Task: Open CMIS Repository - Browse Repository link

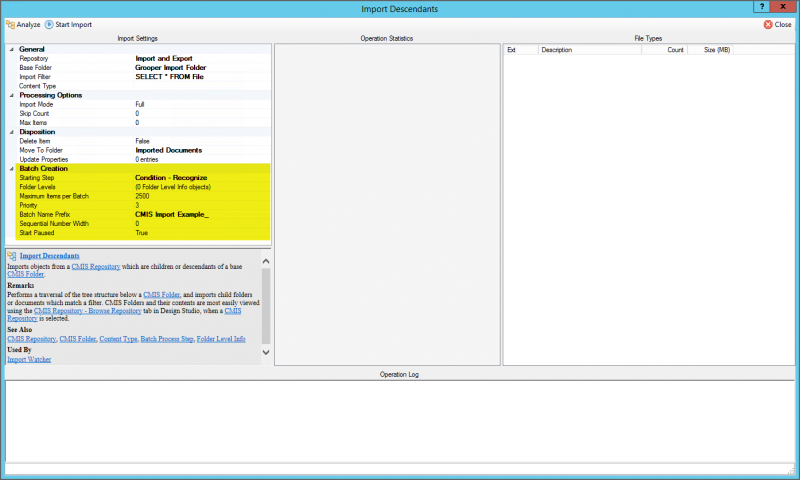Action: pyautogui.click(x=87, y=311)
